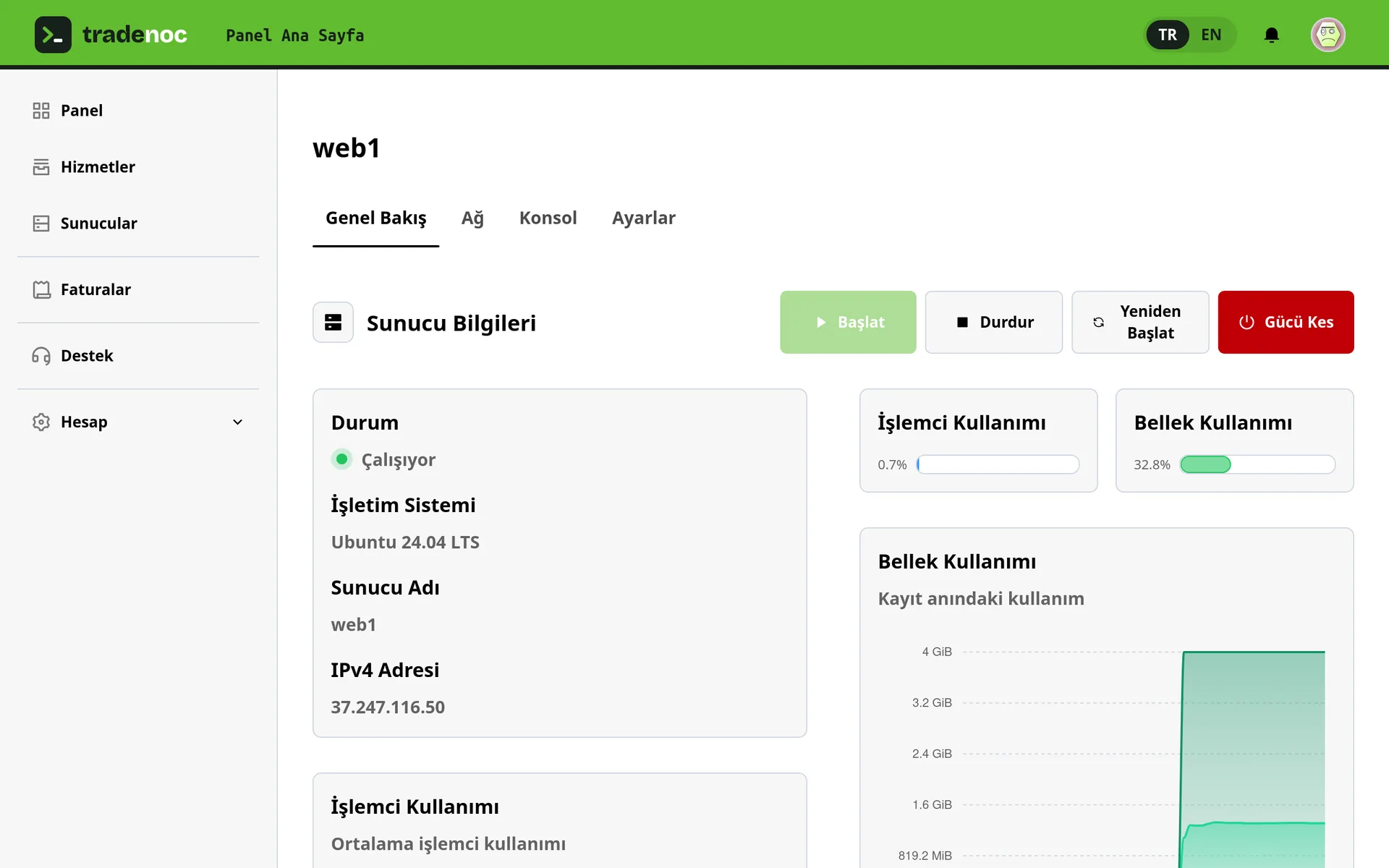Click the web1 page heading
The width and height of the screenshot is (1389, 868).
(x=346, y=148)
